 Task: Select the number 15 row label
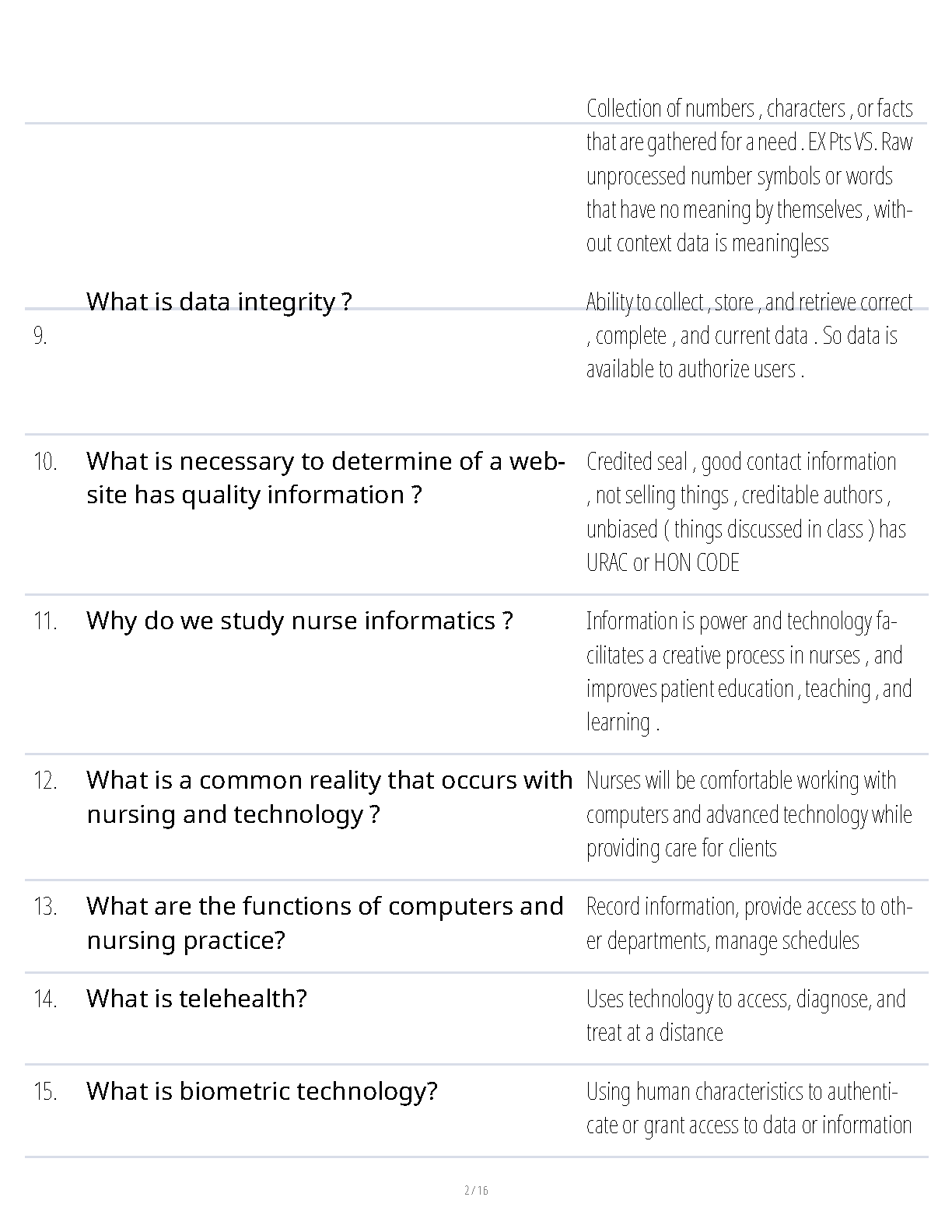click(45, 1091)
